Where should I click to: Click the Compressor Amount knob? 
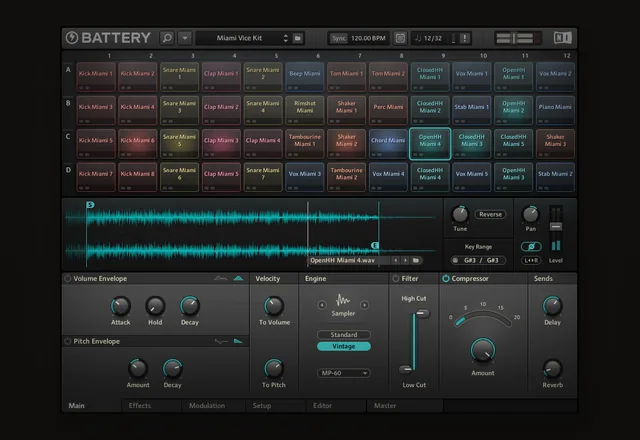point(483,350)
